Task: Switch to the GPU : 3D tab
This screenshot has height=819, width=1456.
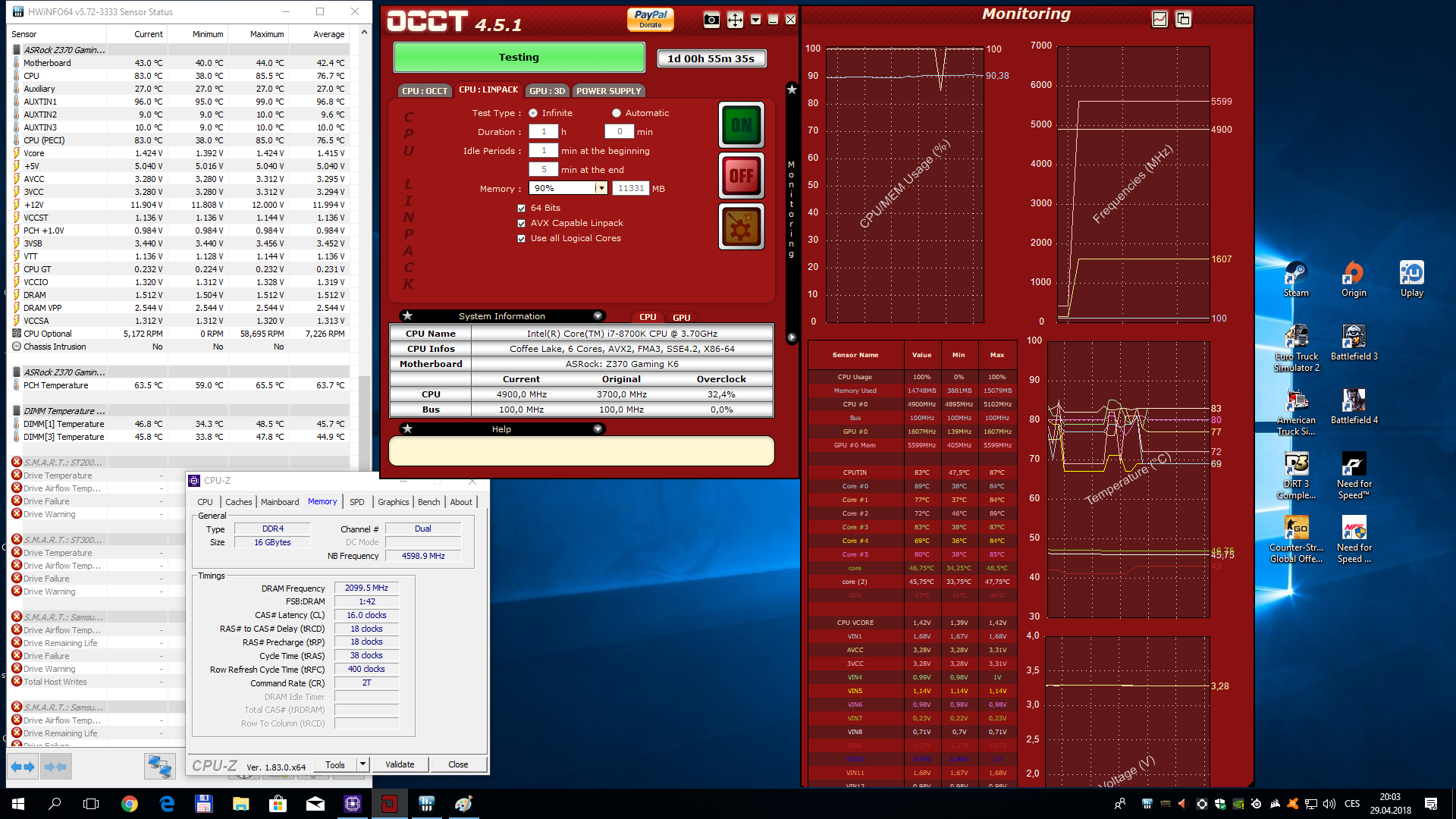Action: coord(547,91)
